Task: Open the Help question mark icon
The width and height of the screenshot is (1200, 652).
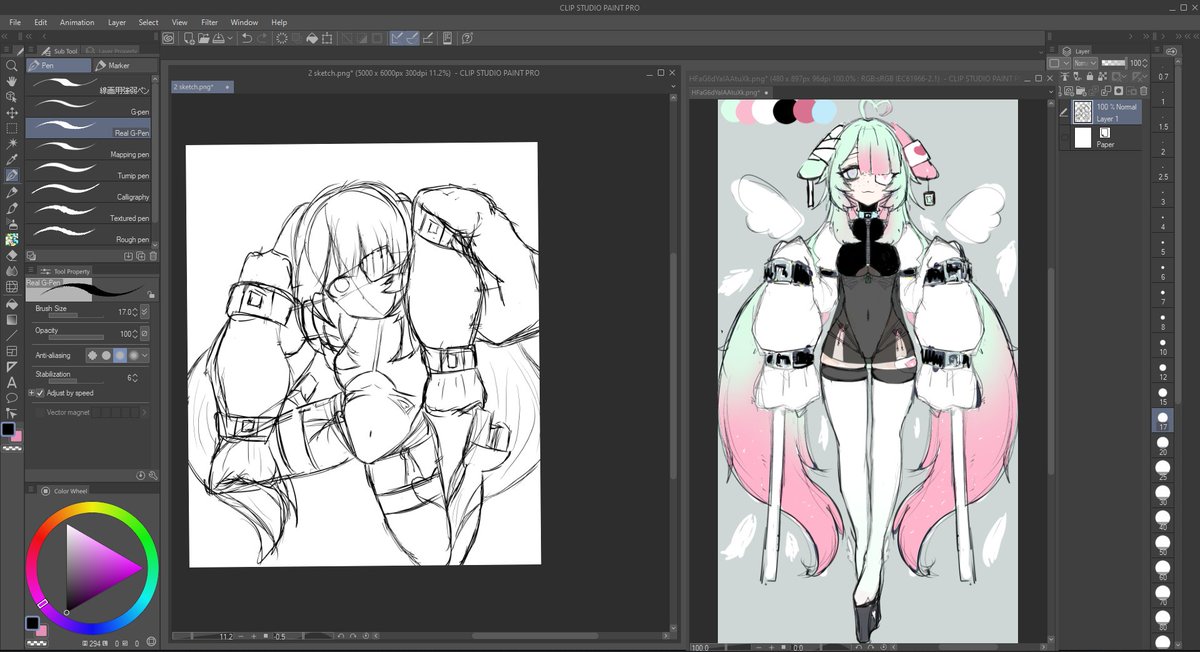Action: (x=467, y=38)
